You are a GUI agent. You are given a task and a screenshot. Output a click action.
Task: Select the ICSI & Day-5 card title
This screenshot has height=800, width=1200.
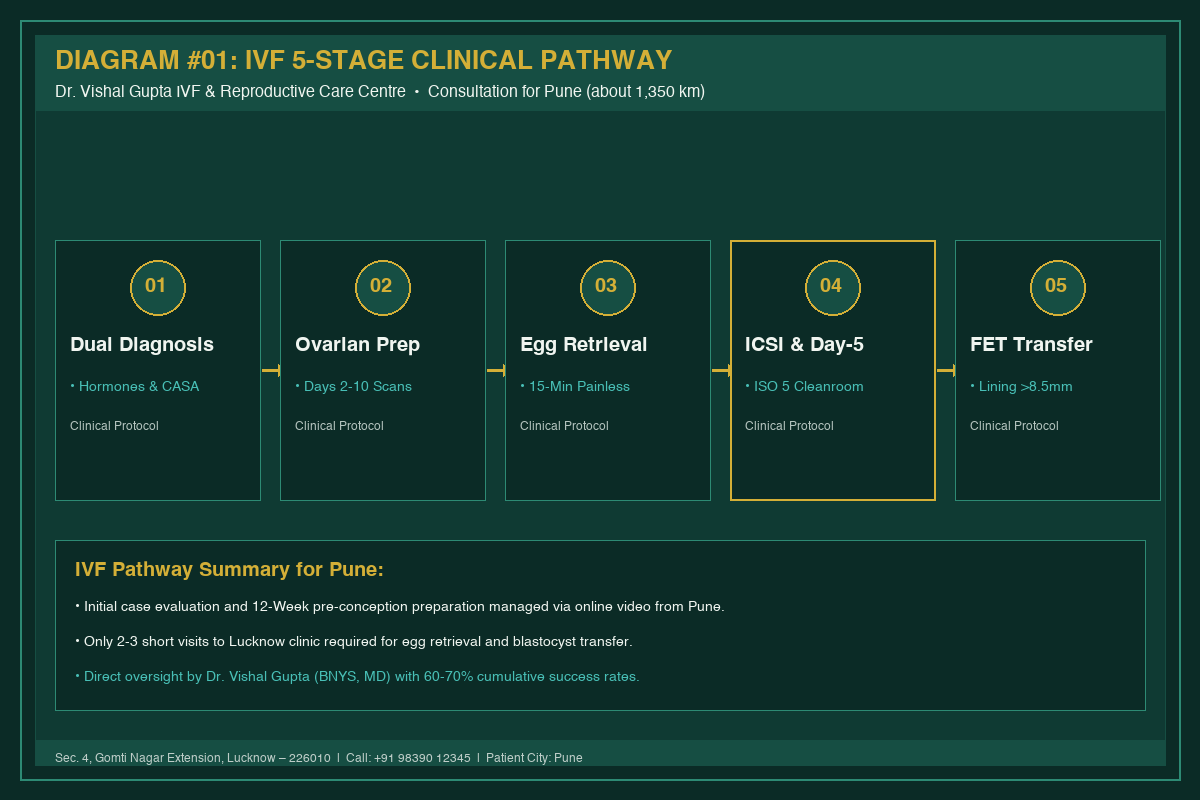(x=804, y=344)
